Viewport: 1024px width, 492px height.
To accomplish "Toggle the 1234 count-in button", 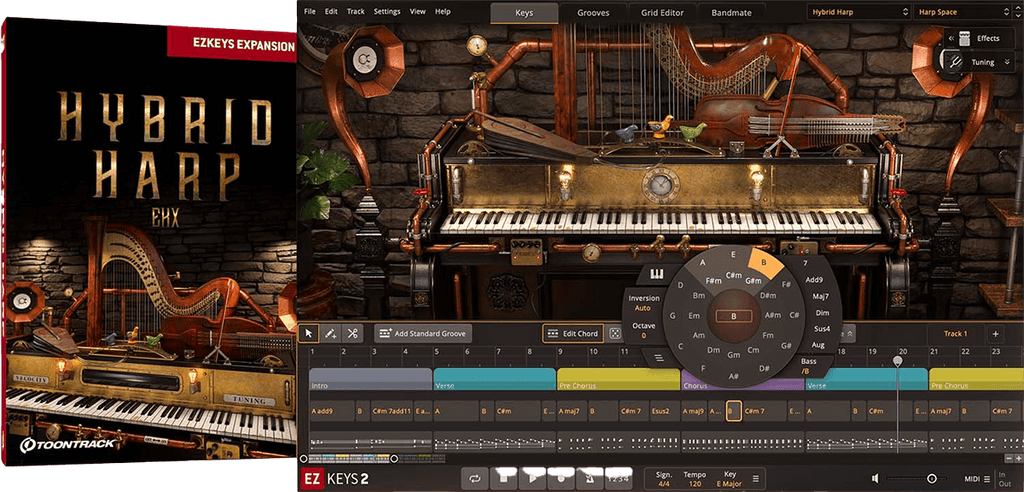I will click(x=618, y=478).
